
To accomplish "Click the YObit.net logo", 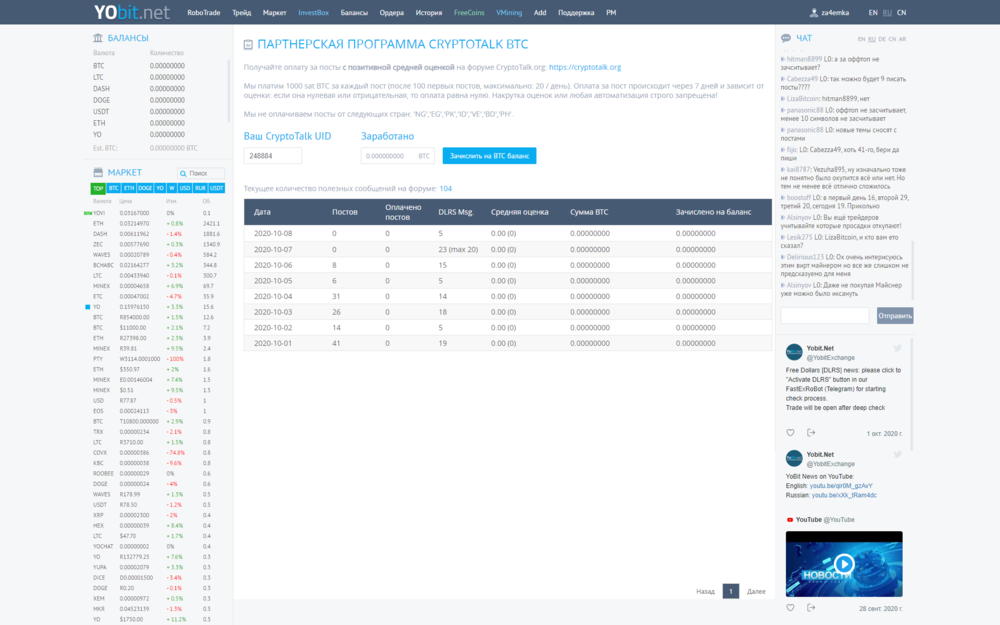I will (x=131, y=12).
